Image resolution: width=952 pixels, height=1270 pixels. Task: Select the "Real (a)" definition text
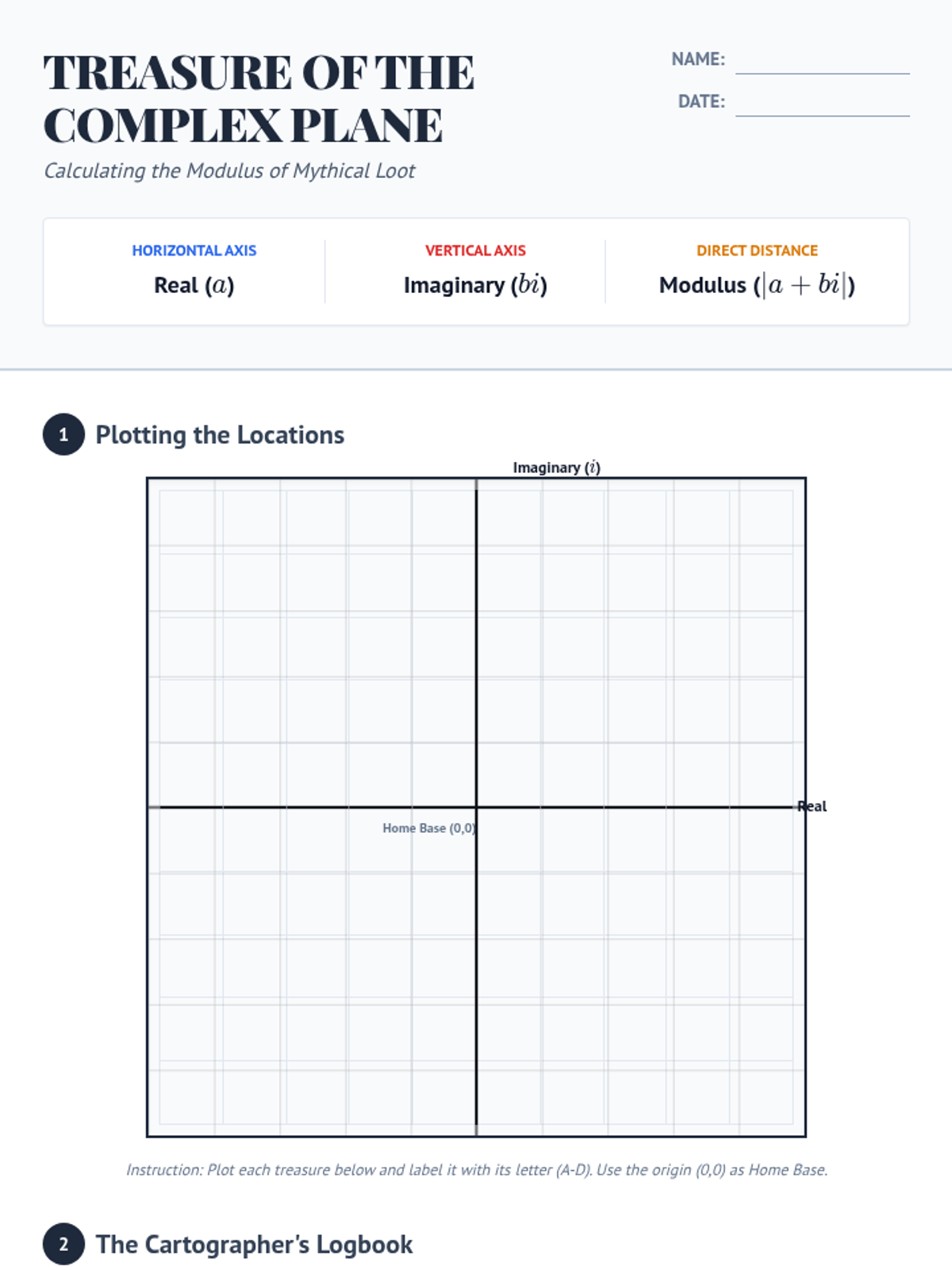194,285
